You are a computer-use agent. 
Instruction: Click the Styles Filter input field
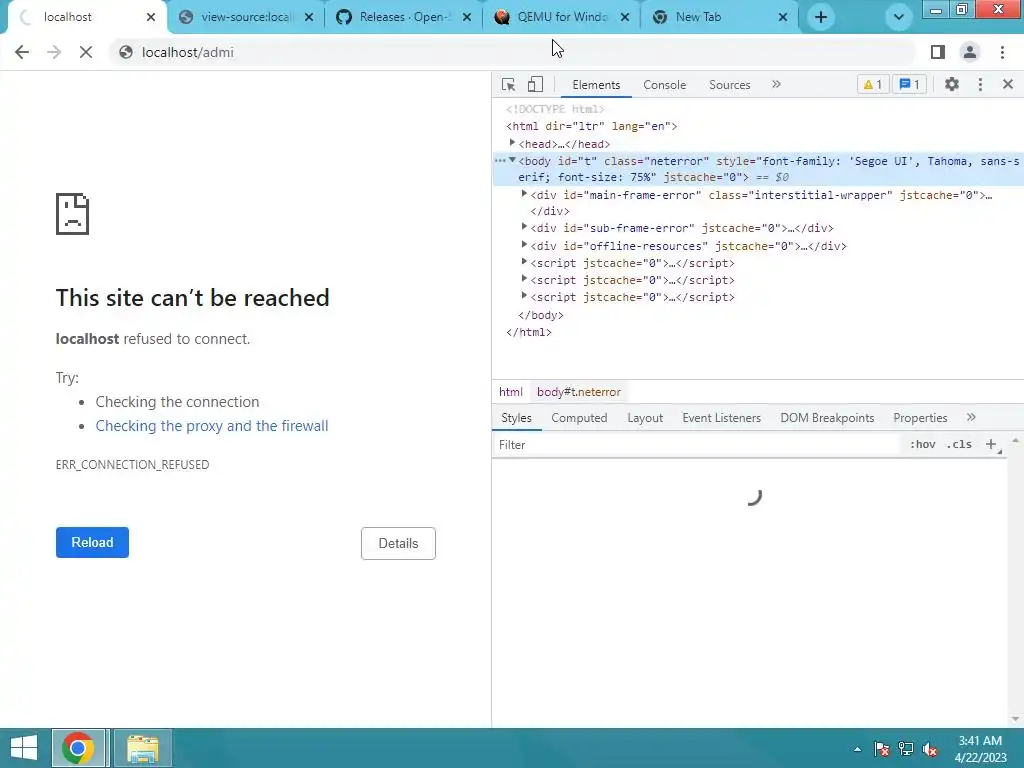pos(696,445)
